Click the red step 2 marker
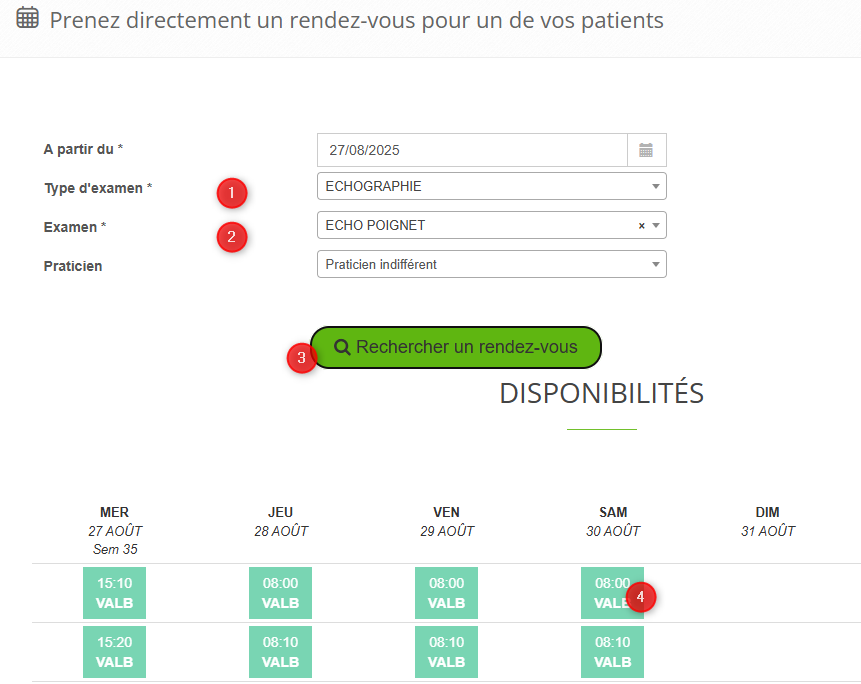Image resolution: width=861 pixels, height=684 pixels. [232, 237]
